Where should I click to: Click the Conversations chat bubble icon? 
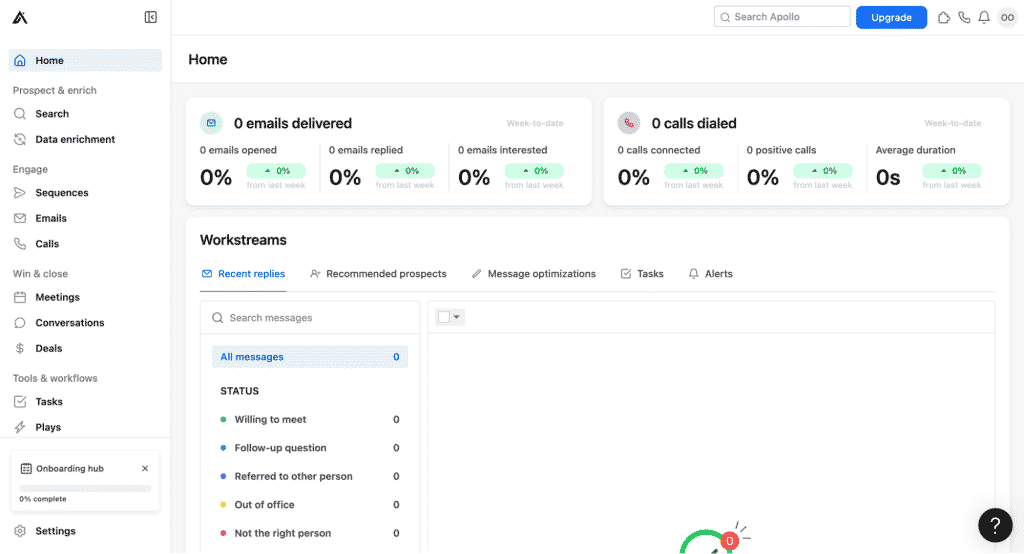point(20,323)
